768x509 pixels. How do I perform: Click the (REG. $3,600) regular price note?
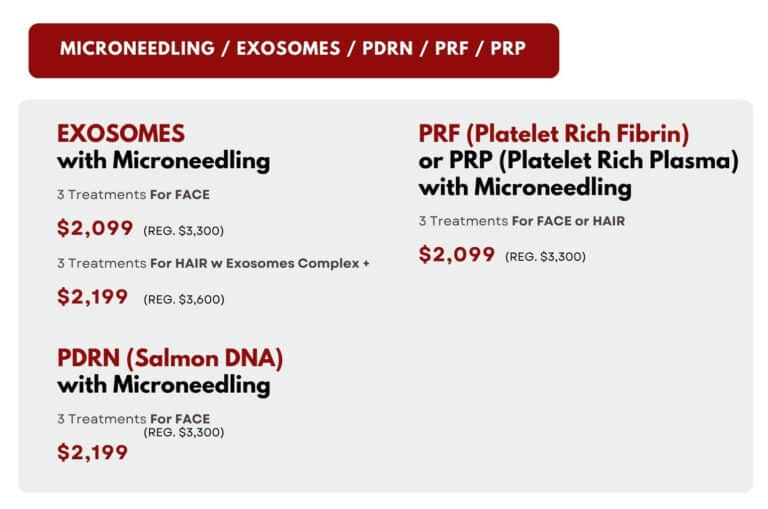184,299
